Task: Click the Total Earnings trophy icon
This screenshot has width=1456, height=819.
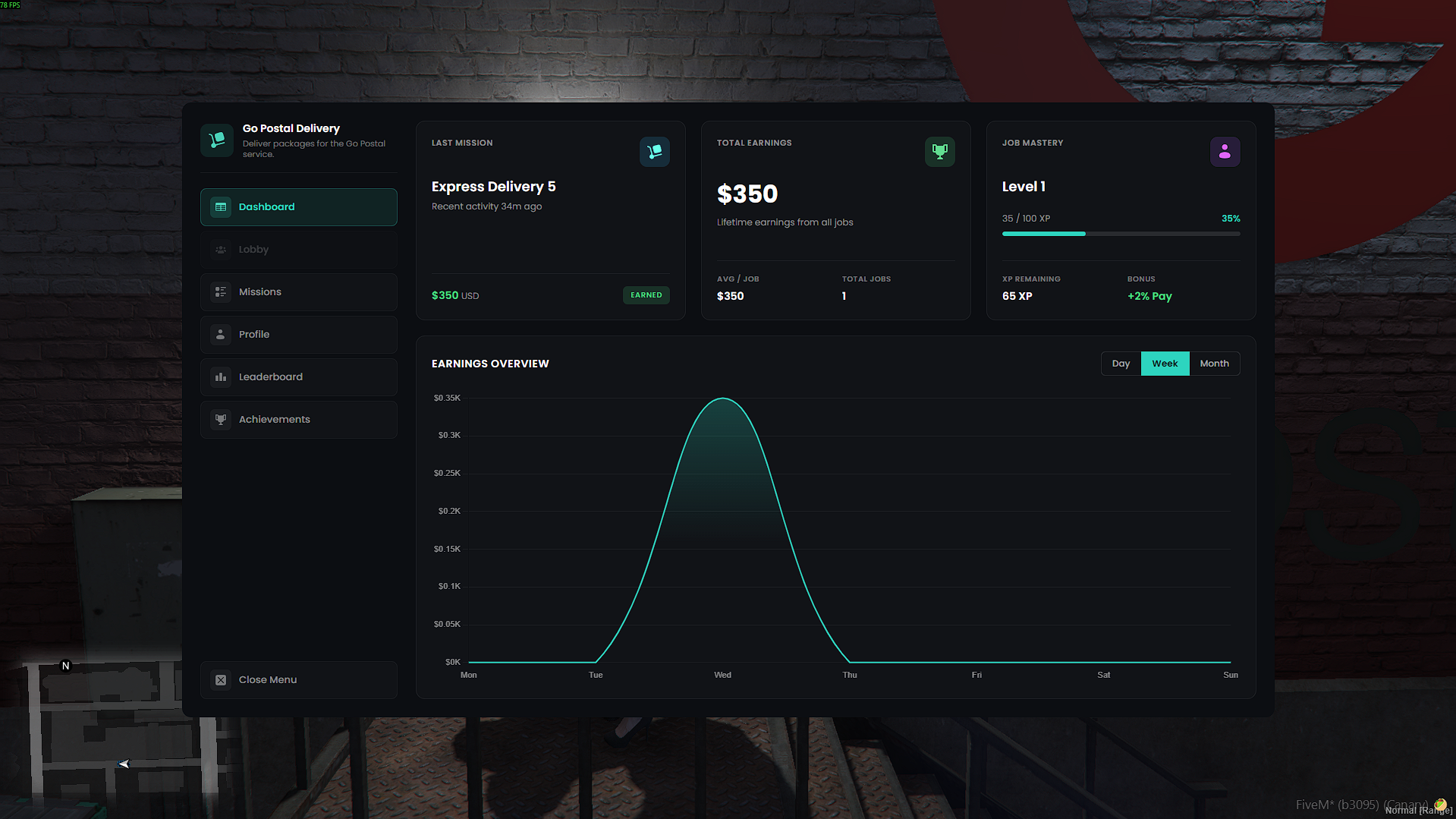Action: (940, 152)
